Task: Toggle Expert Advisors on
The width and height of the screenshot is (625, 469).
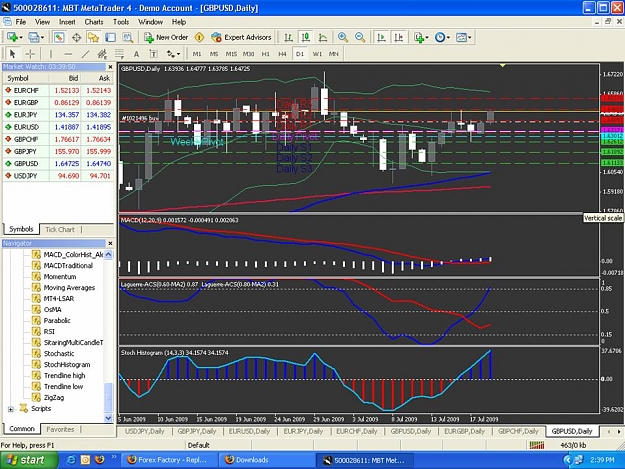Action: [241, 37]
